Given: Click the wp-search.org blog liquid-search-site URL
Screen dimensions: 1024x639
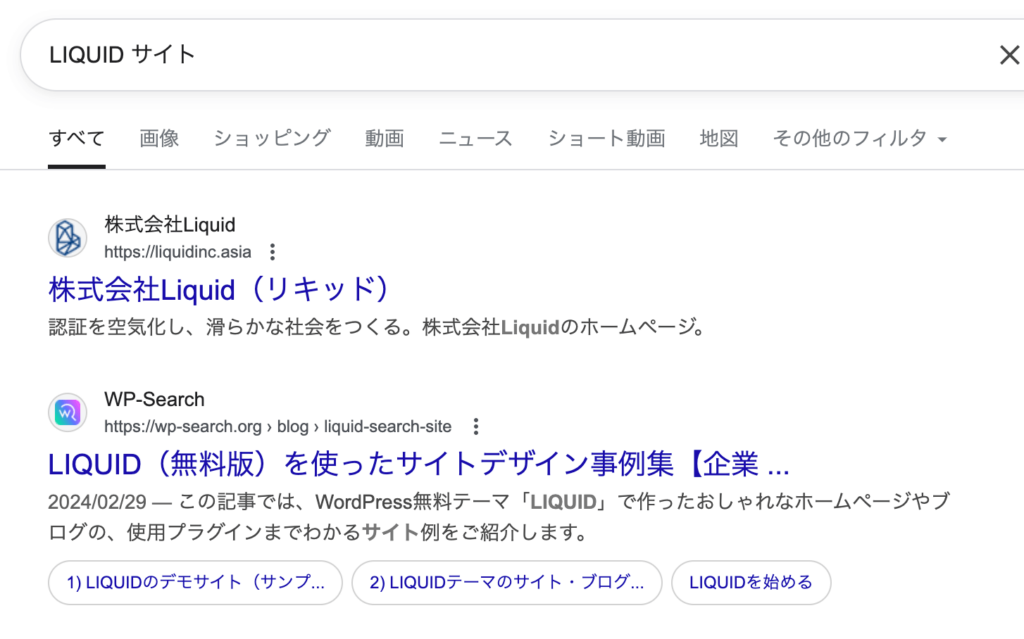Looking at the screenshot, I should (278, 427).
